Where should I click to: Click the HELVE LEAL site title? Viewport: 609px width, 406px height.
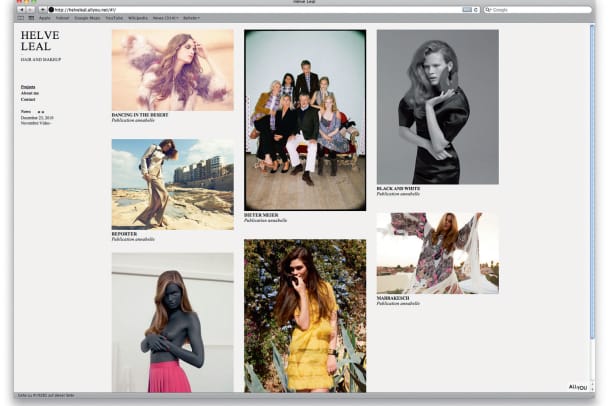click(40, 41)
